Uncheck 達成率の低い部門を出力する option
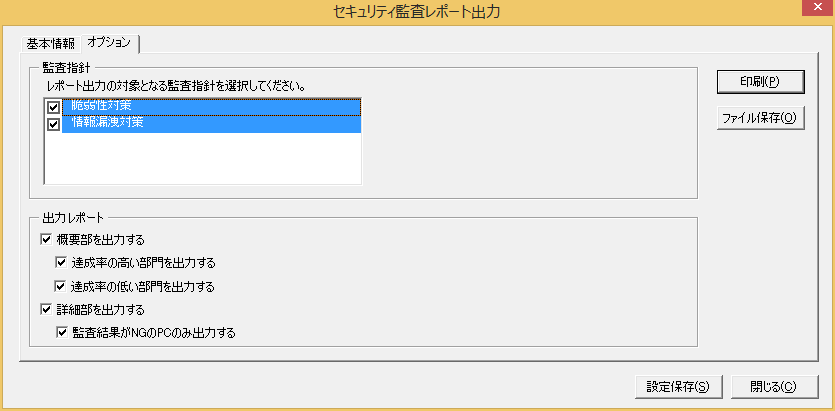This screenshot has width=835, height=411. click(62, 287)
